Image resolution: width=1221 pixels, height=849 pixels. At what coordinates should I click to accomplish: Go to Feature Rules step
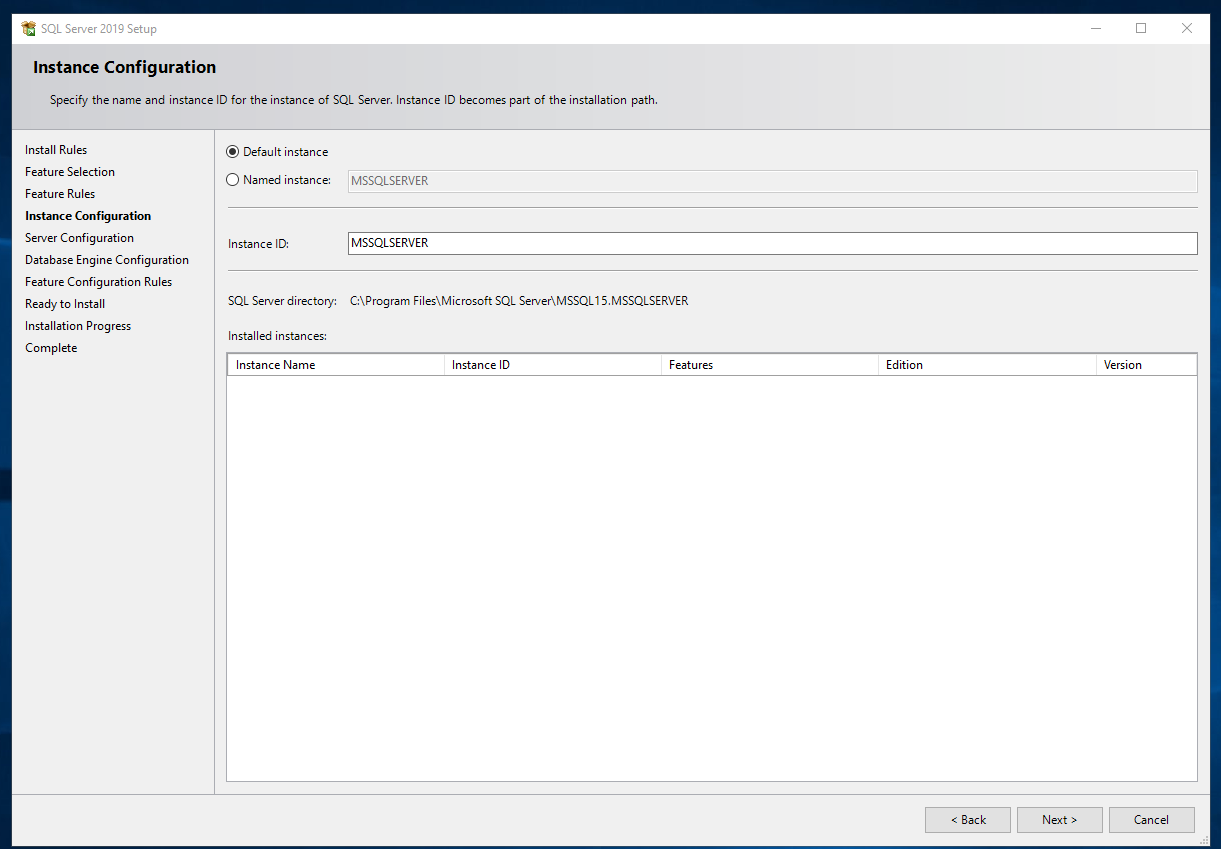(x=60, y=194)
